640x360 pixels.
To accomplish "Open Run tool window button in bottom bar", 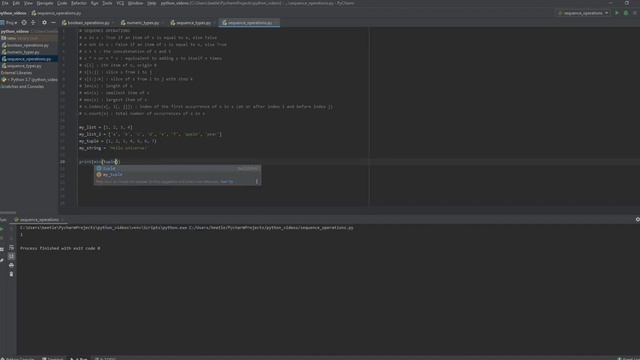I will point(79,358).
